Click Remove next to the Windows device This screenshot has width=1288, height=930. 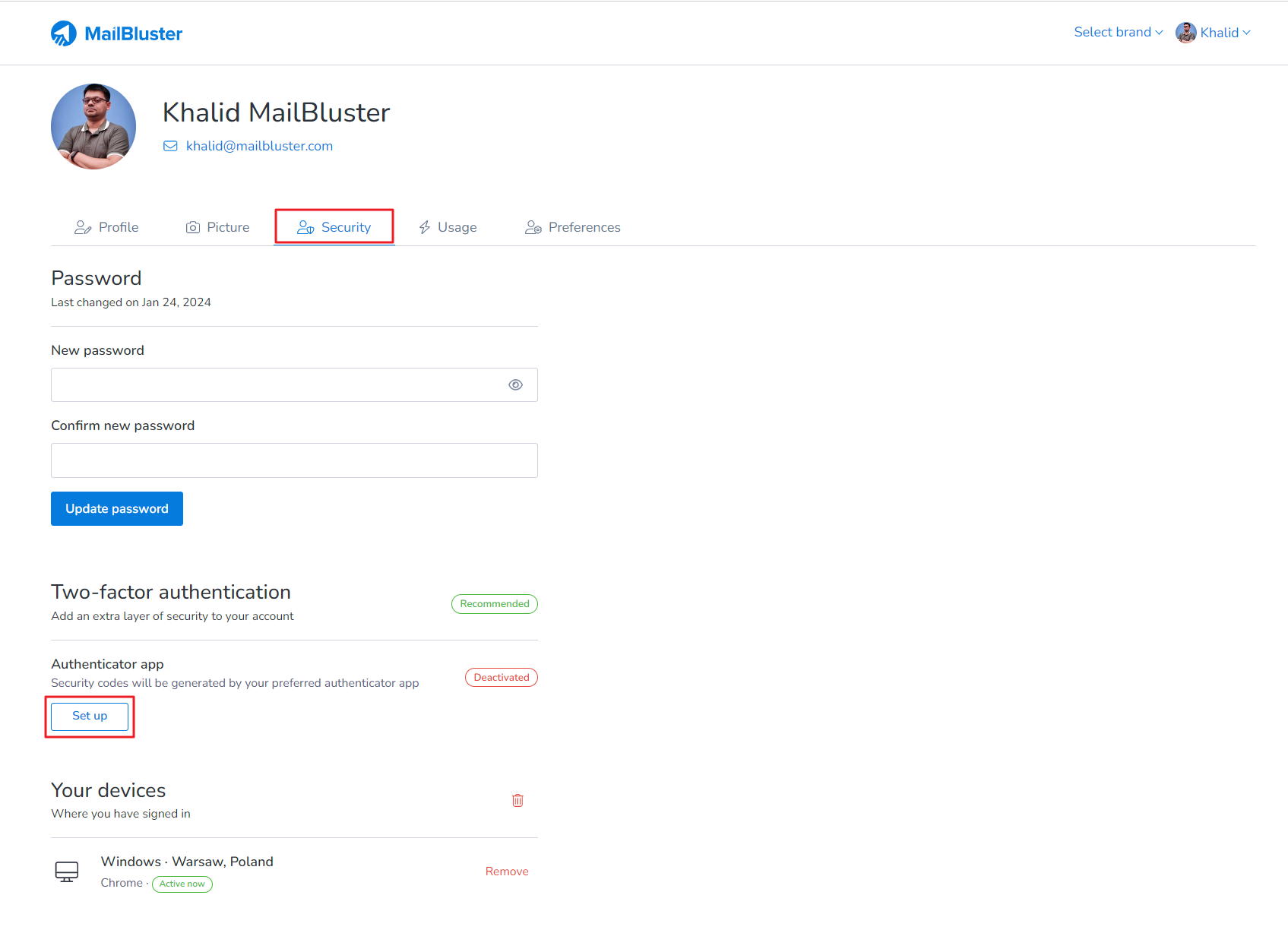click(x=506, y=871)
